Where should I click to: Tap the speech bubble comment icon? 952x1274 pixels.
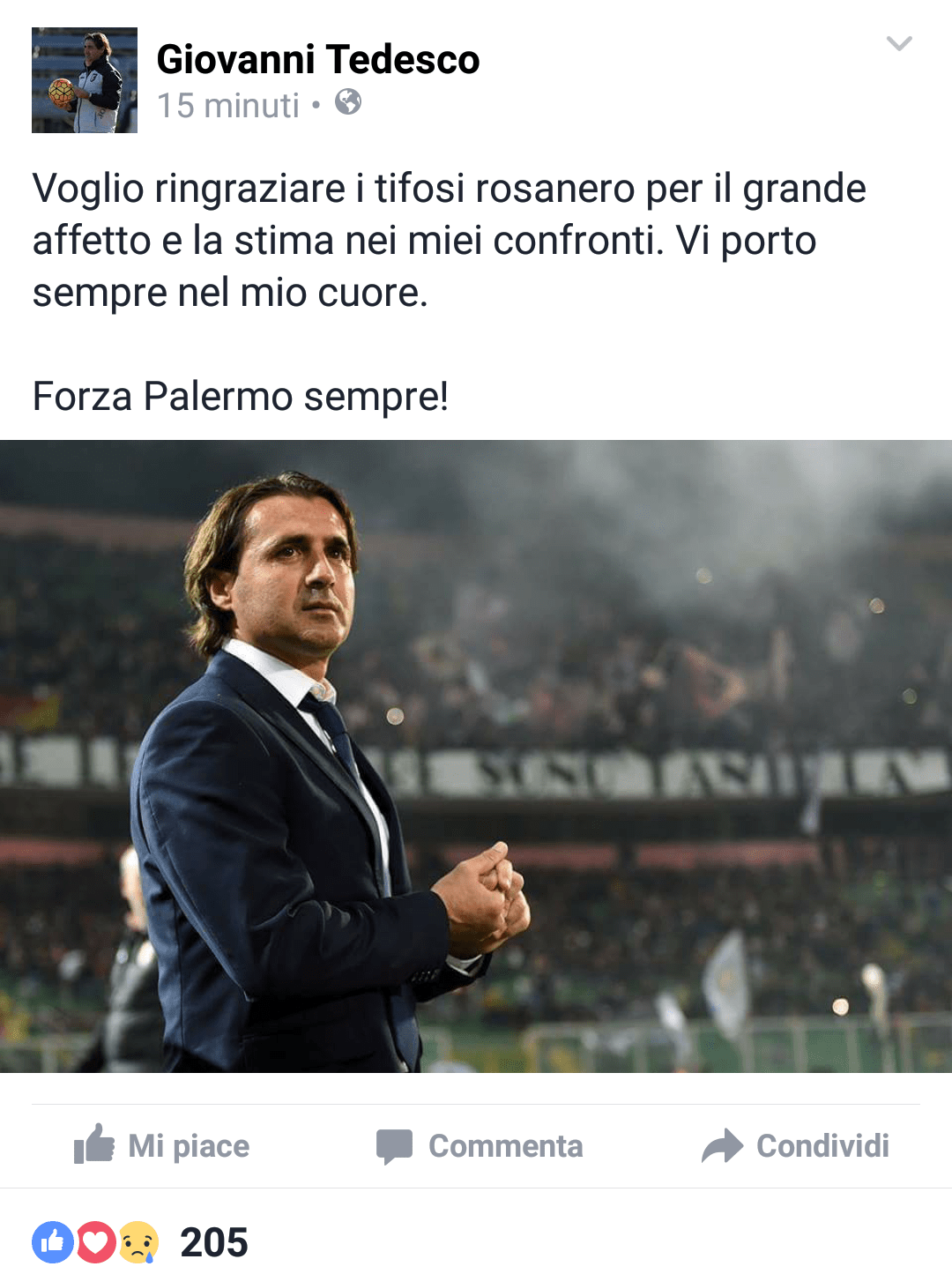click(394, 1146)
